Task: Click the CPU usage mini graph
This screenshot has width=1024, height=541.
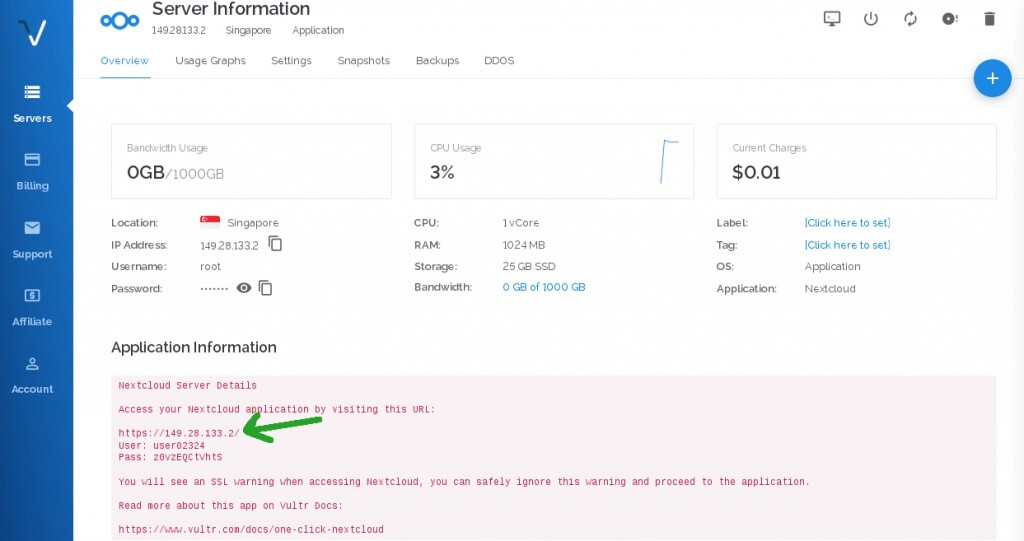Action: click(x=669, y=161)
